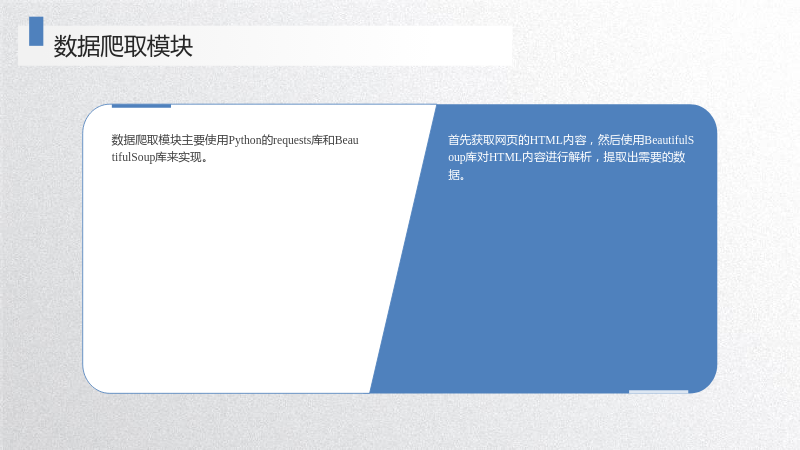The width and height of the screenshot is (800, 450).
Task: Select the slide title 数据爬取模块
Action: (123, 46)
